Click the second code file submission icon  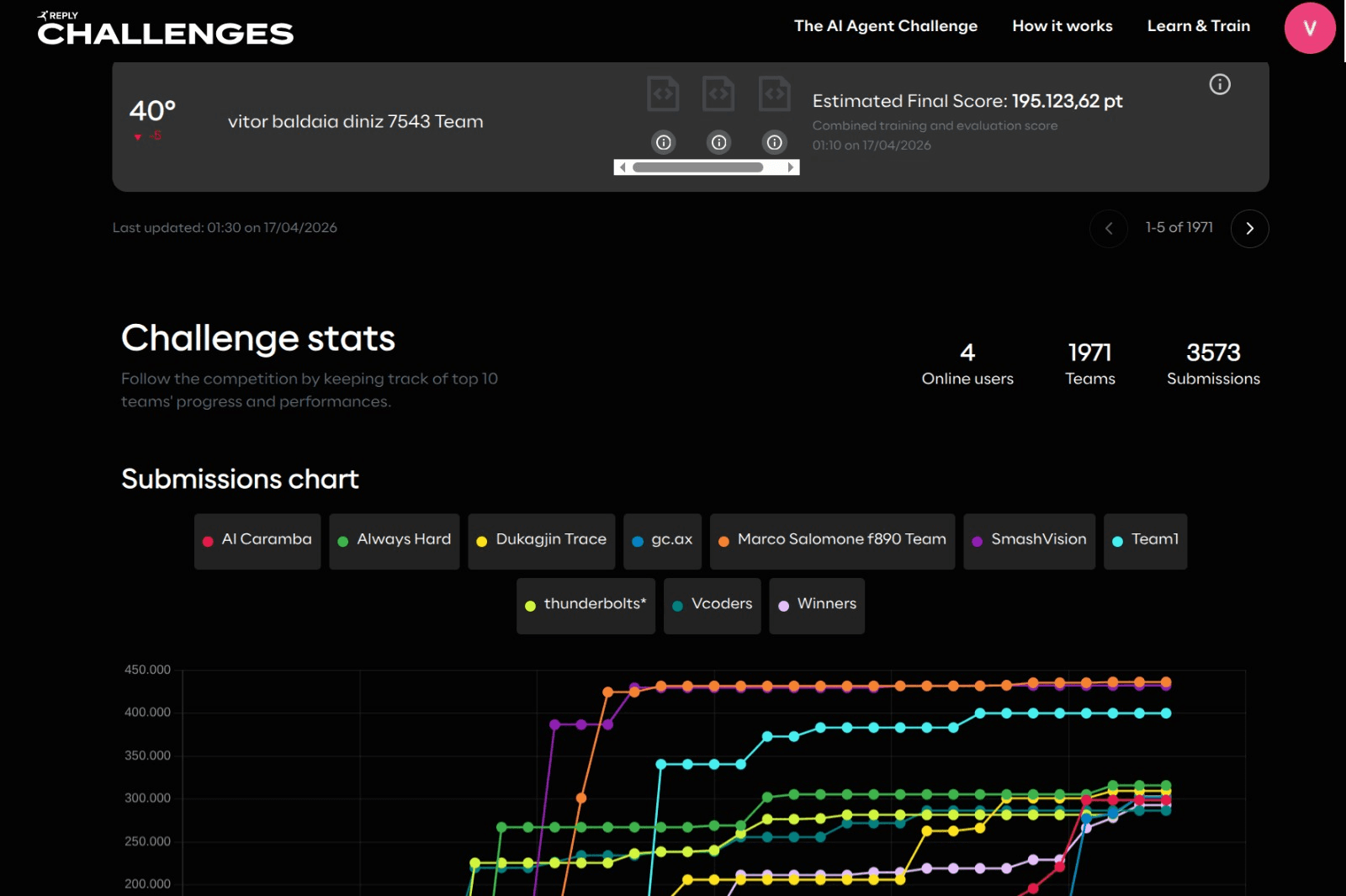pyautogui.click(x=718, y=93)
